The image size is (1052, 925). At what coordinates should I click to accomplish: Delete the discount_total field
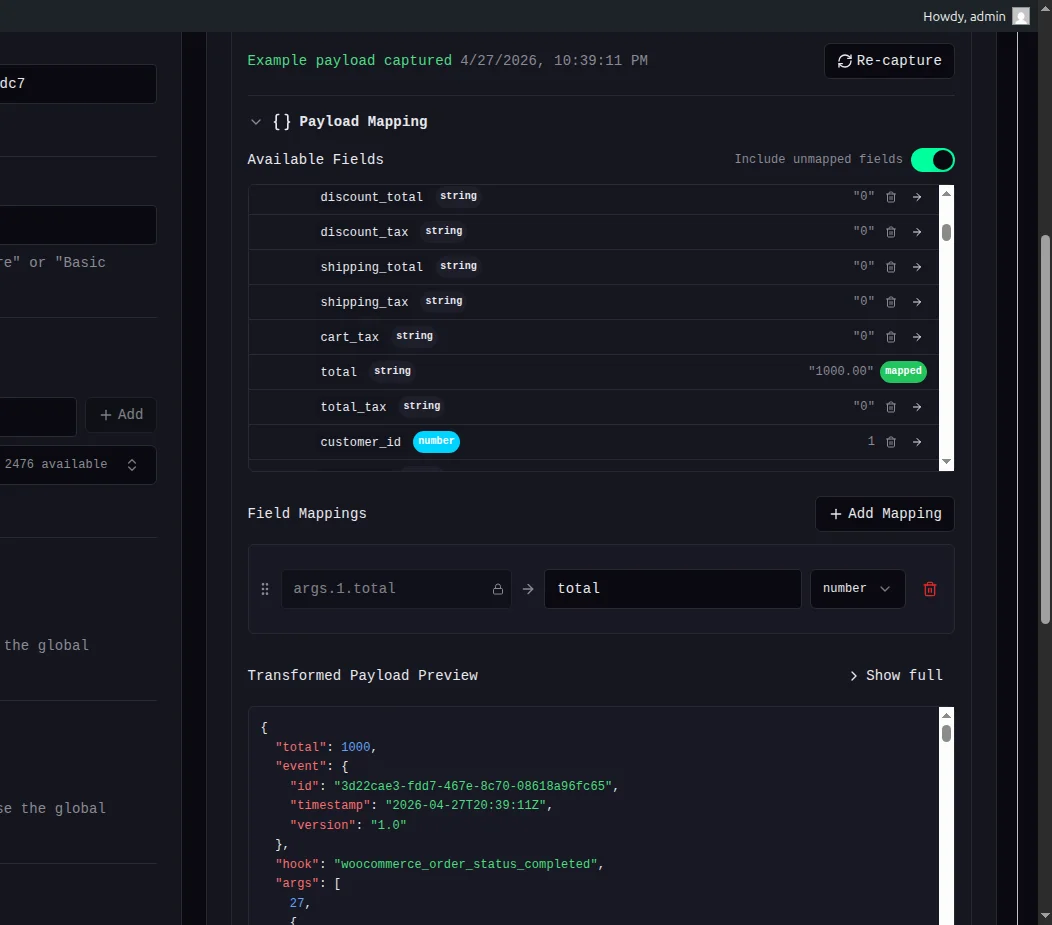click(891, 197)
